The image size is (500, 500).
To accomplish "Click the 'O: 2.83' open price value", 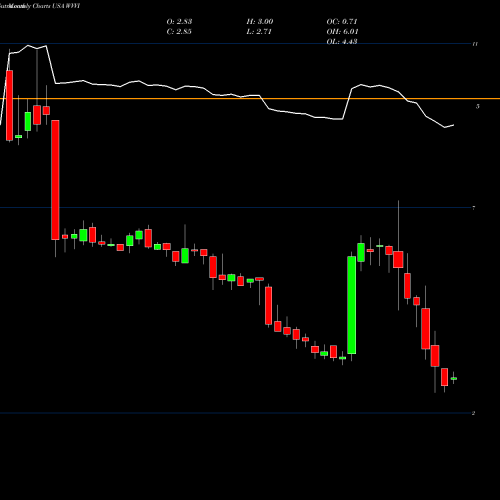I will tap(179, 22).
